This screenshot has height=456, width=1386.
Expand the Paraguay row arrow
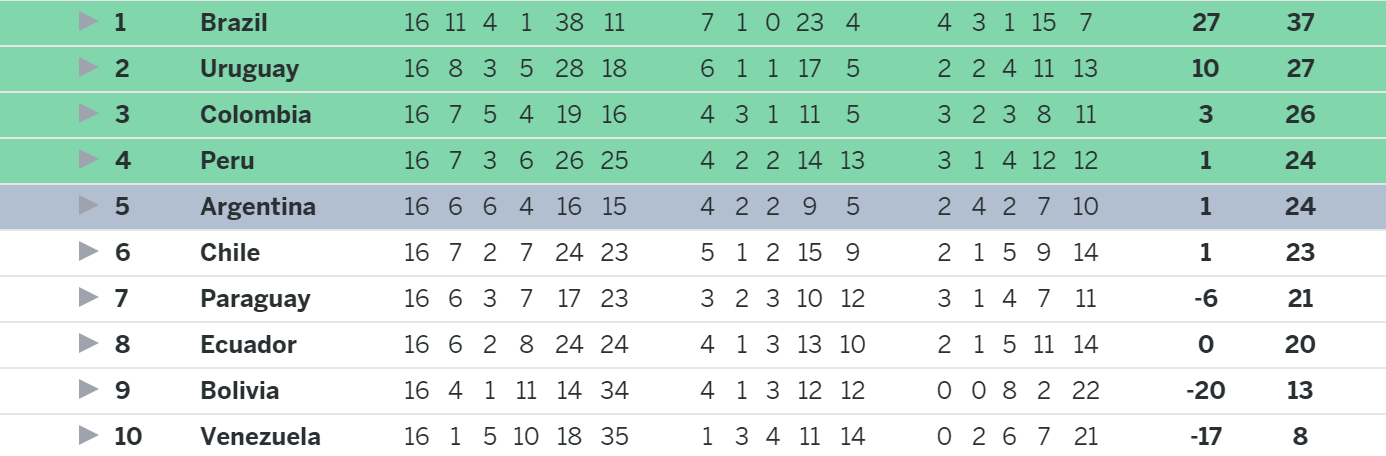pyautogui.click(x=89, y=297)
